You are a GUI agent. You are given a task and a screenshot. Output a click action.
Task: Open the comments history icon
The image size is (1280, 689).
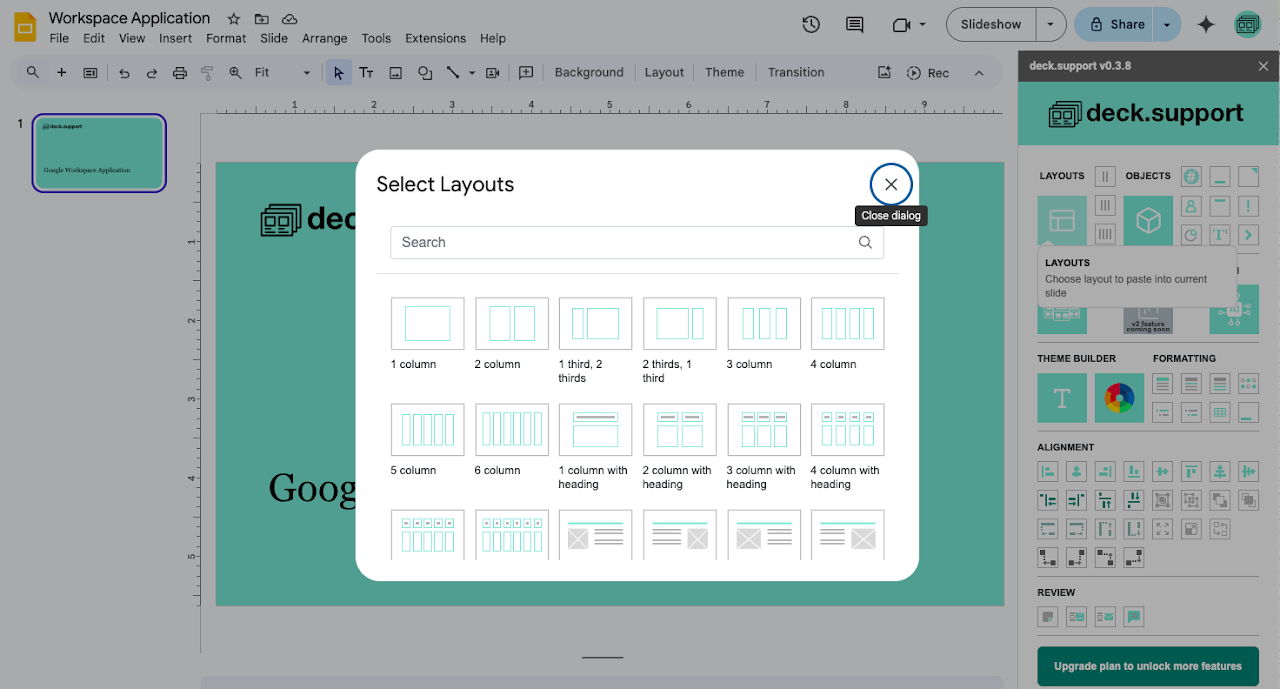click(855, 24)
